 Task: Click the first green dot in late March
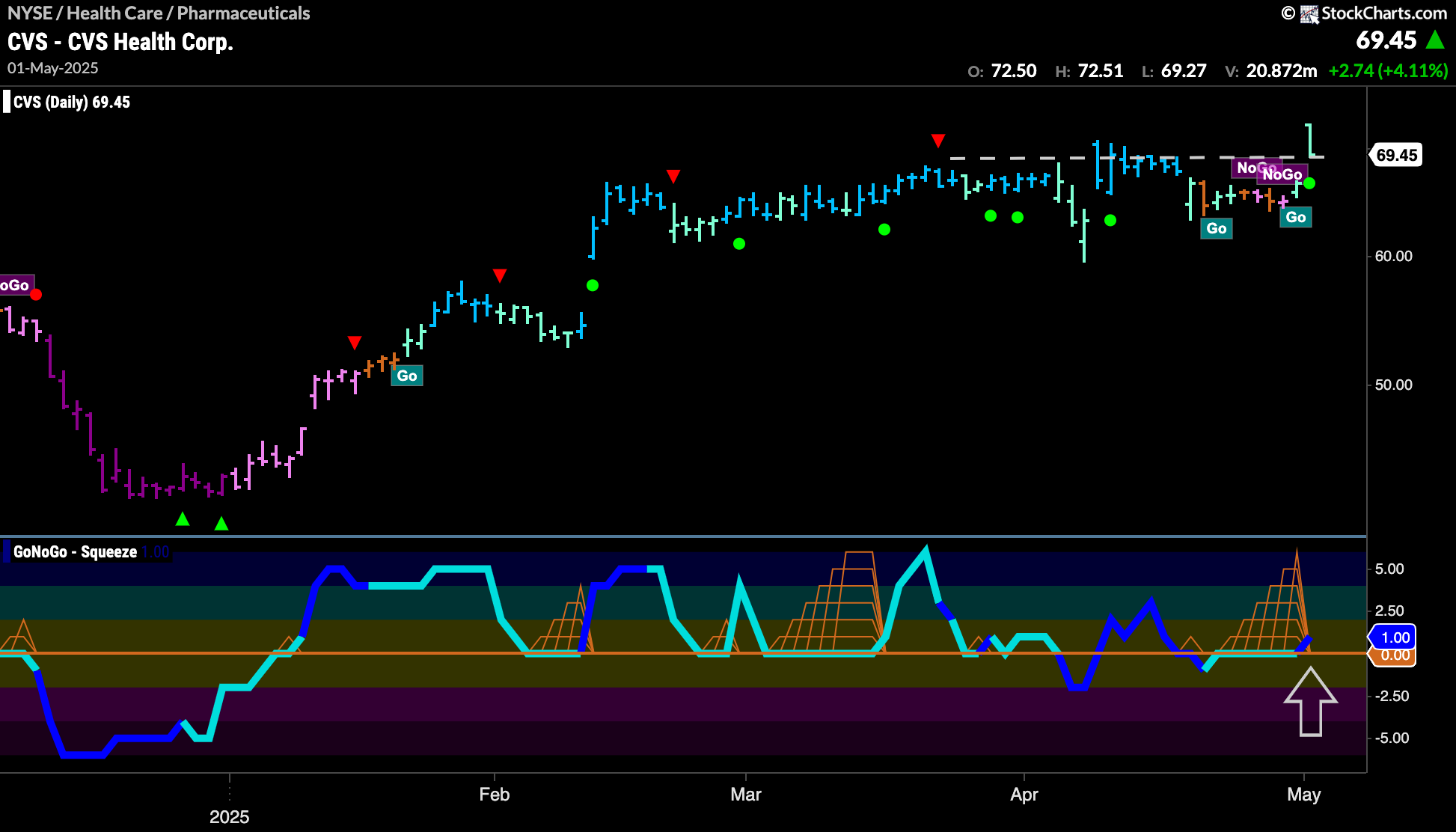(991, 215)
